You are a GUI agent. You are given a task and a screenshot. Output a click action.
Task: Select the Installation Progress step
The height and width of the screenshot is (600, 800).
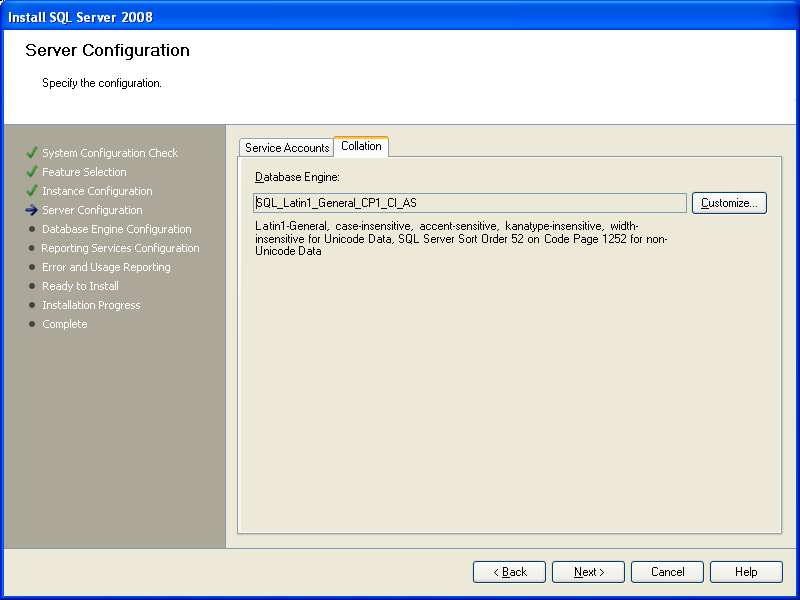coord(91,305)
